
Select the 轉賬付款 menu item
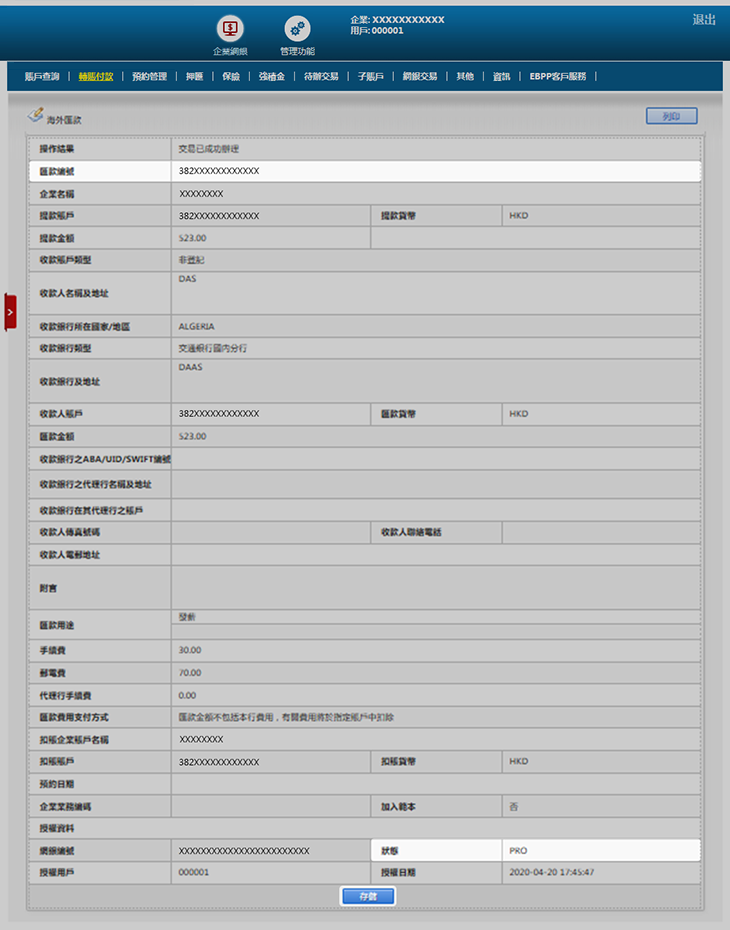point(96,76)
